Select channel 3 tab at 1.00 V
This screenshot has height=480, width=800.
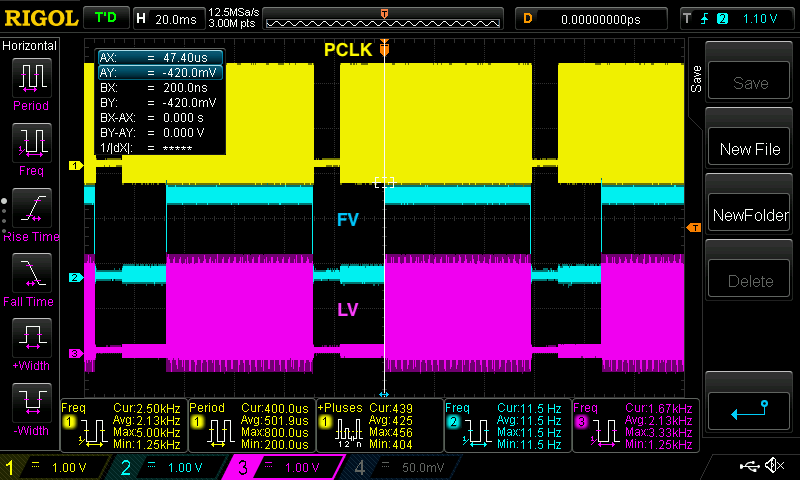tap(284, 467)
